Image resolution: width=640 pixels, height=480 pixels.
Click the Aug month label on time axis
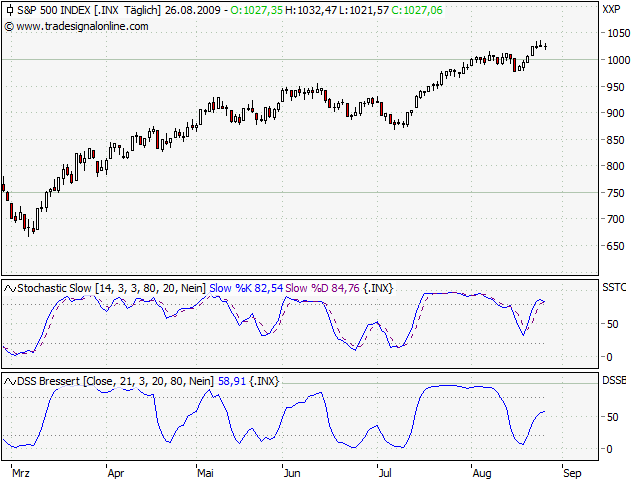[x=482, y=473]
